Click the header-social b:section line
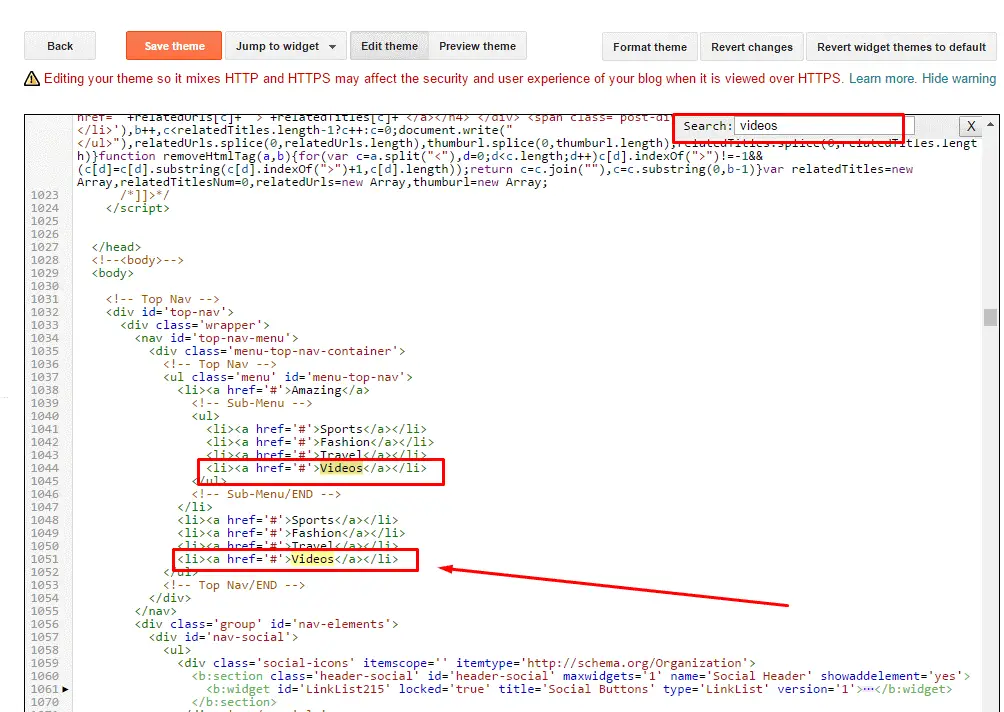 581,676
